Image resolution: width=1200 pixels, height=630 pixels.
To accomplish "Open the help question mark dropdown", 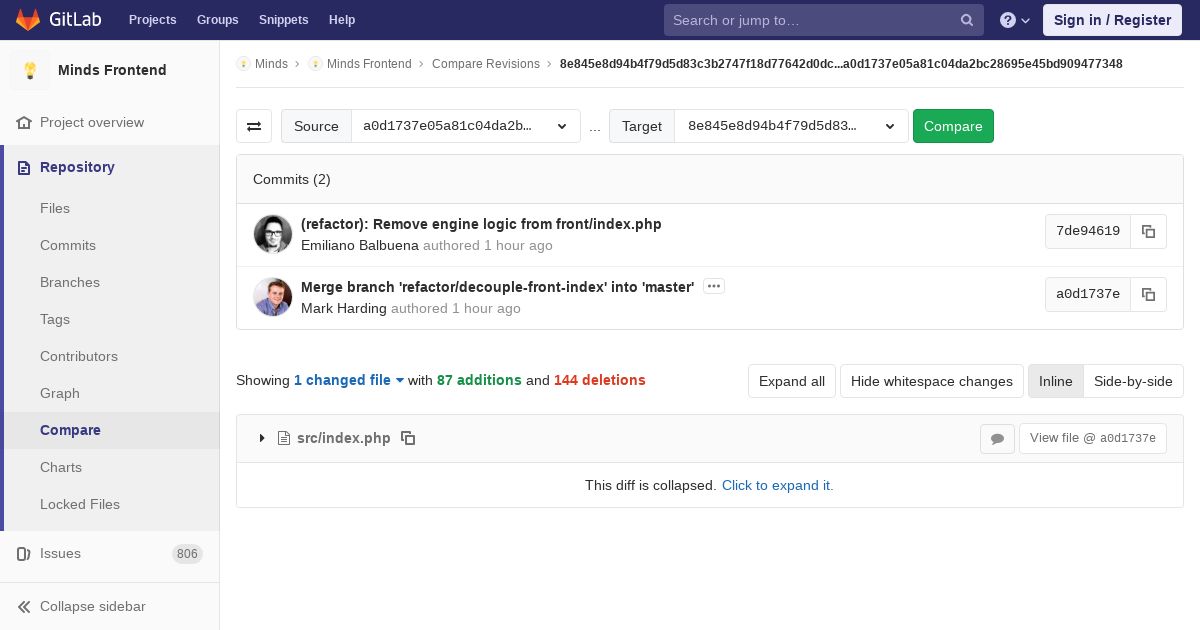I will point(1014,20).
